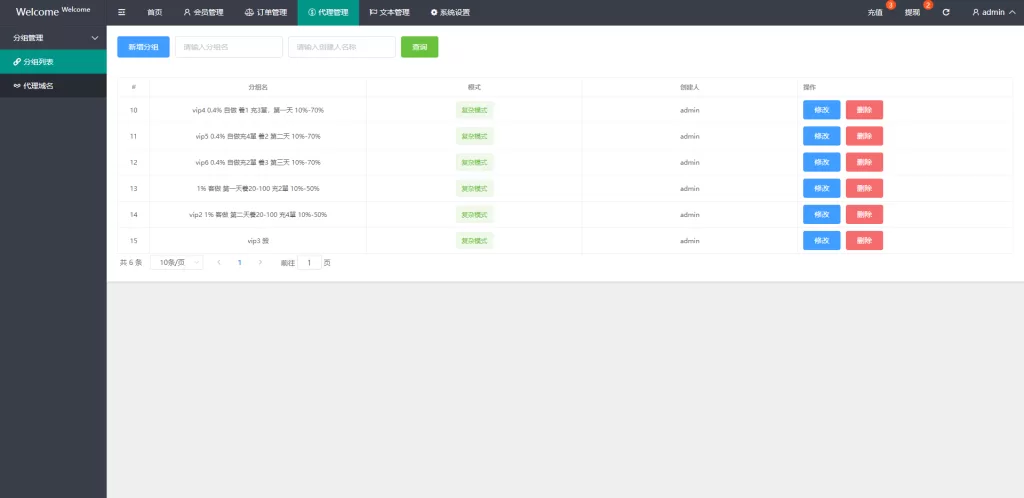Click the refresh icon in top bar
This screenshot has height=498, width=1024.
946,13
